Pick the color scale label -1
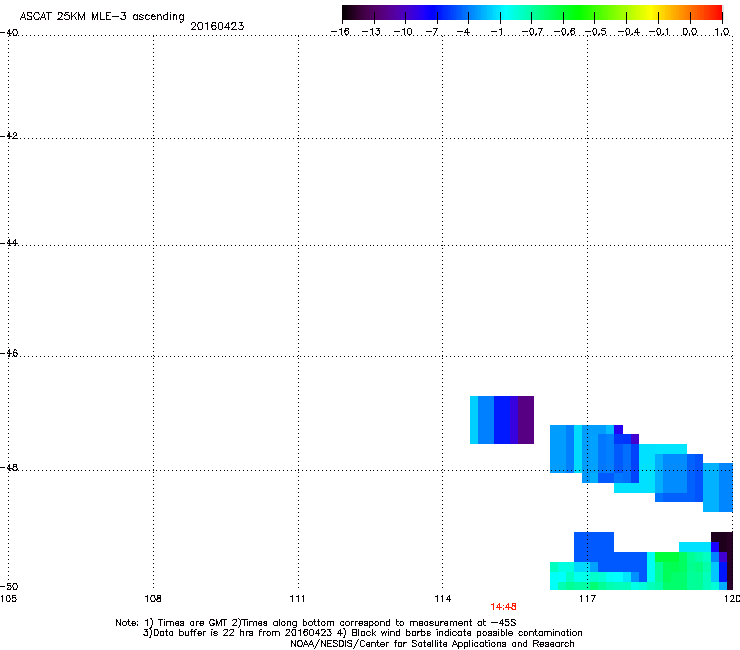Screen dimensions: 740x650 tap(496, 32)
